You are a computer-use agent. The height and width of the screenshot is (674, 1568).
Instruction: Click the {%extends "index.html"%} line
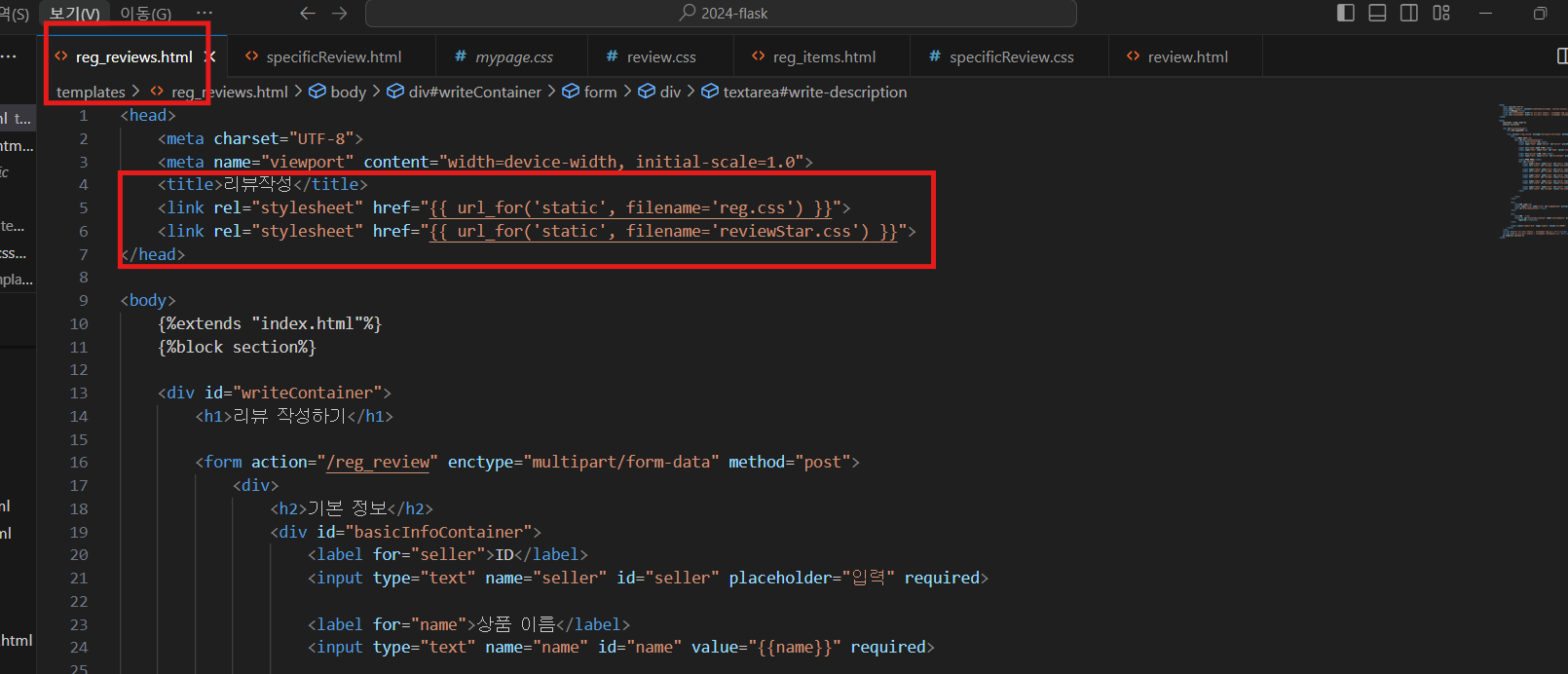pos(270,324)
